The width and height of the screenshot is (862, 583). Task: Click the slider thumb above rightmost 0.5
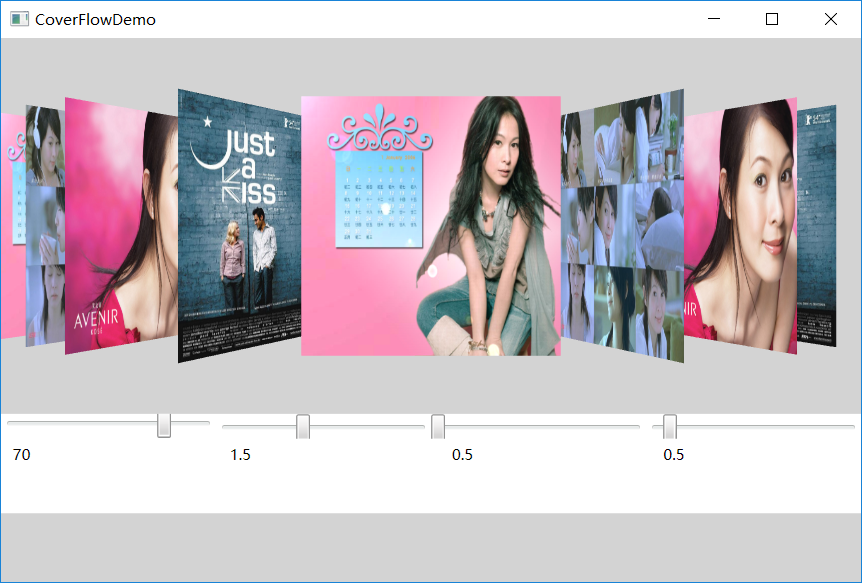pyautogui.click(x=670, y=426)
